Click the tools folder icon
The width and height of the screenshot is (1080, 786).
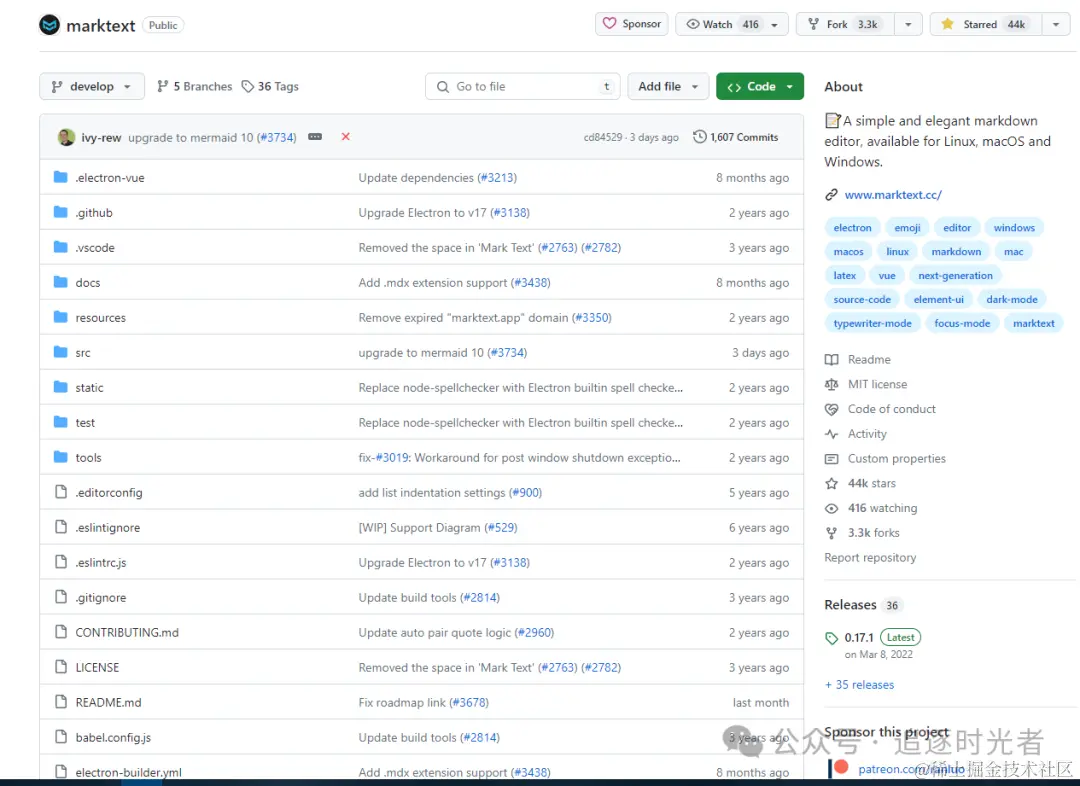click(x=61, y=457)
